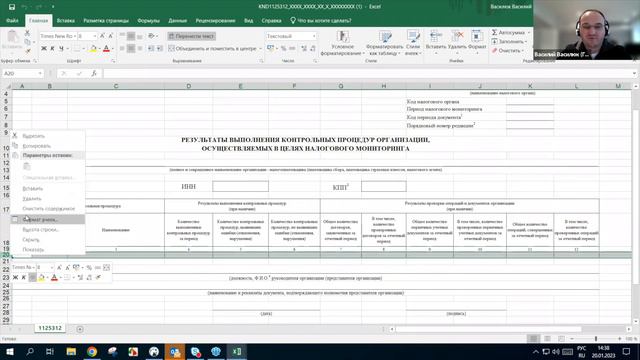Click the Insert Function fx icon
640x360 pixels.
click(x=94, y=73)
